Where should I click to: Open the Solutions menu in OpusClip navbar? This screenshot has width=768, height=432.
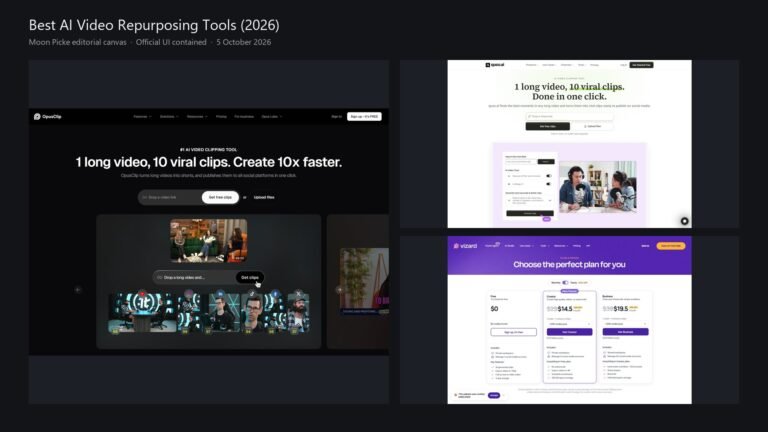point(169,117)
